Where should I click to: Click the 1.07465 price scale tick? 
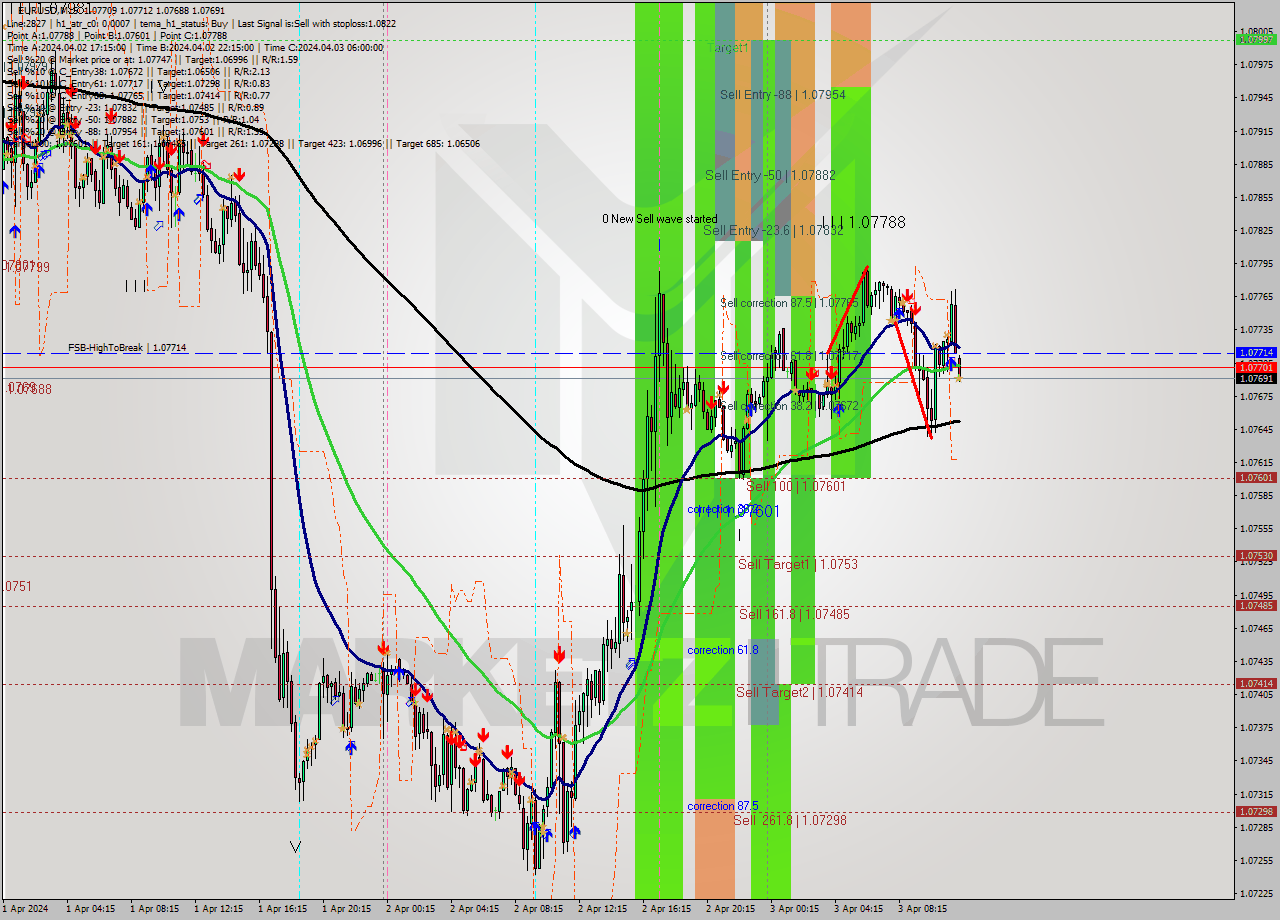pos(1256,628)
